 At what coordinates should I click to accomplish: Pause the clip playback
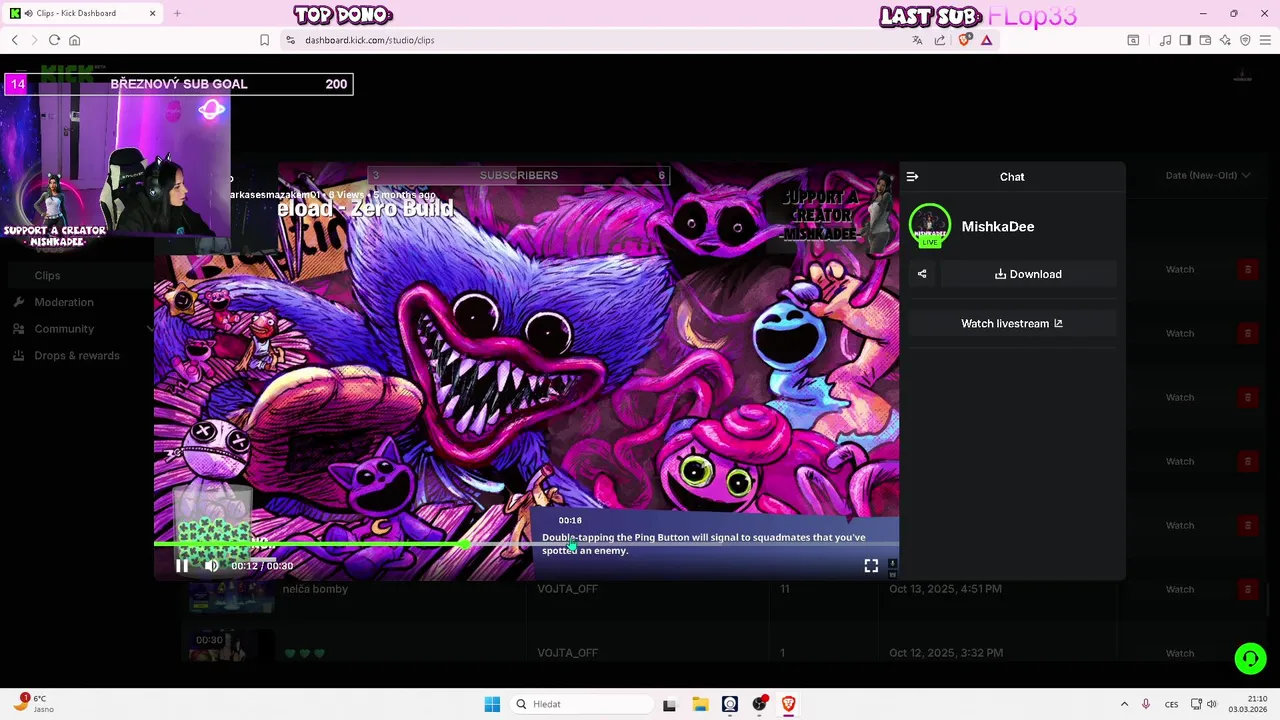coord(182,566)
